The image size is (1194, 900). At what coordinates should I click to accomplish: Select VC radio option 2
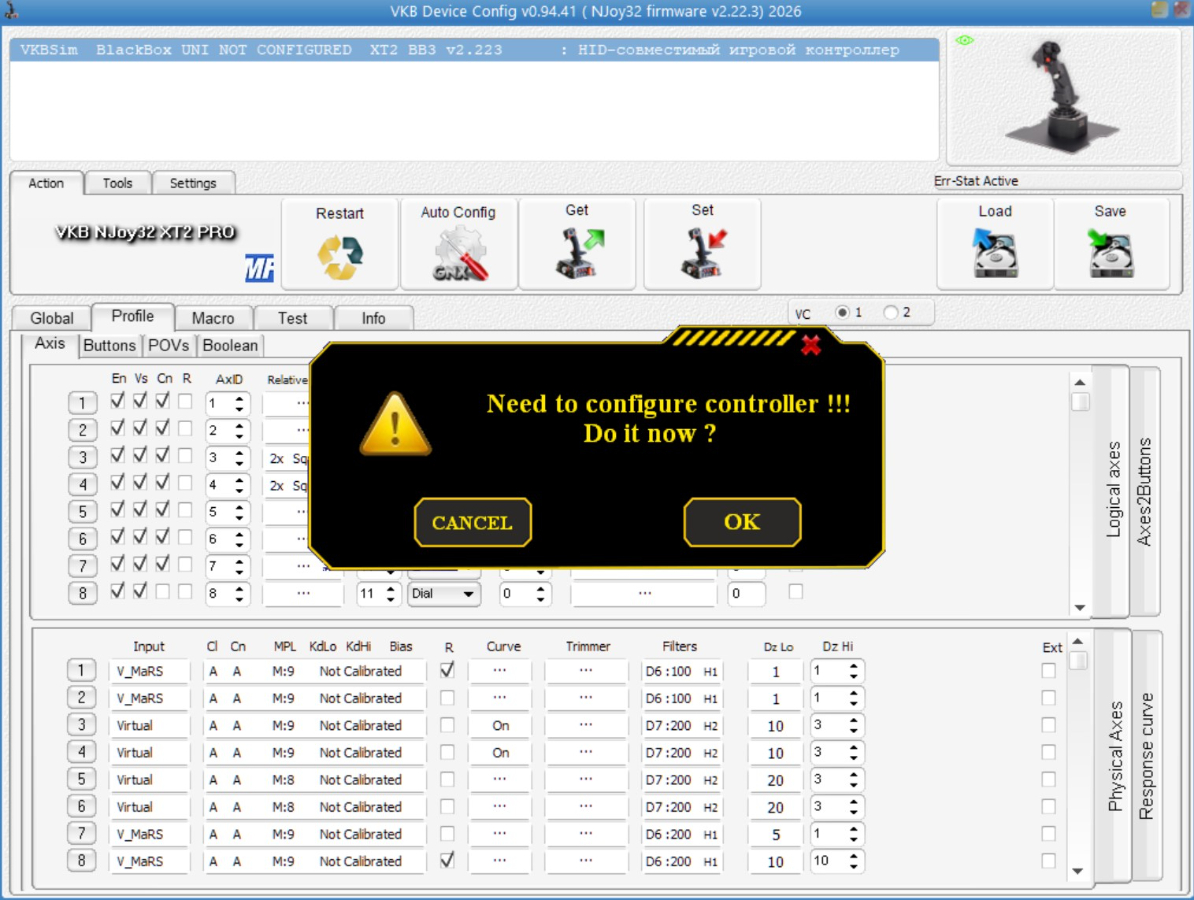[x=890, y=312]
